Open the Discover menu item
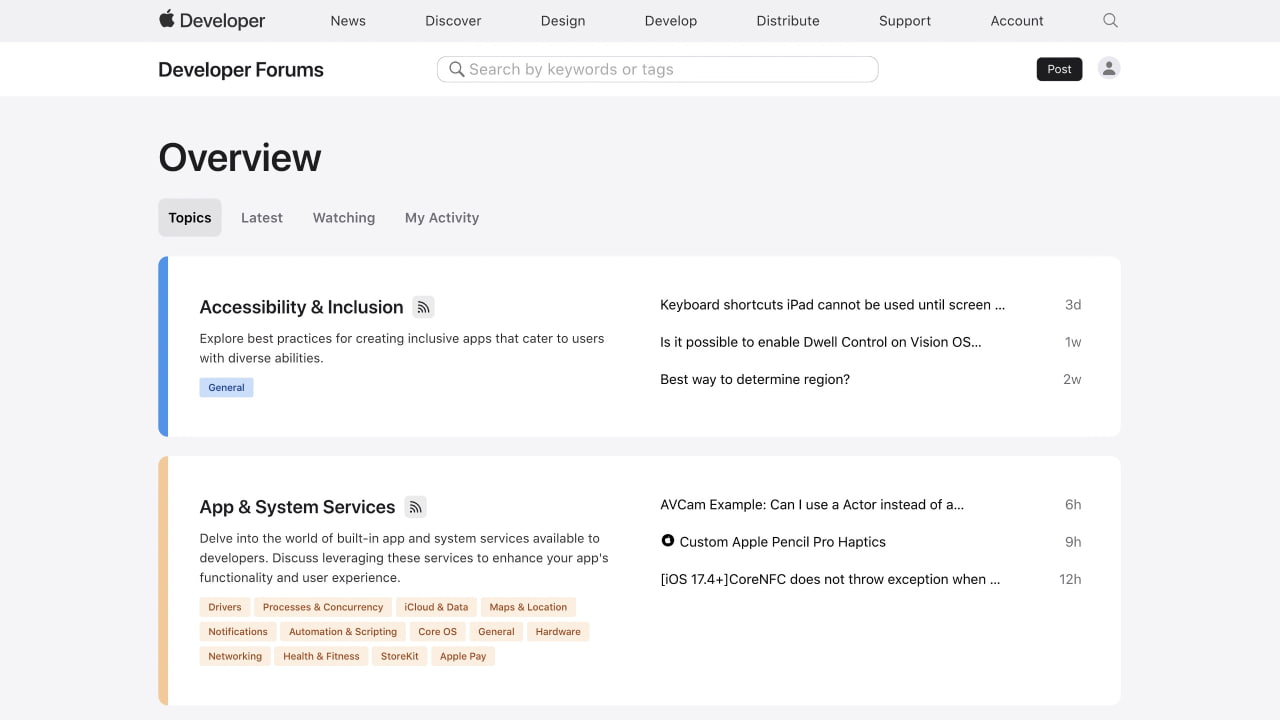1280x720 pixels. click(453, 20)
